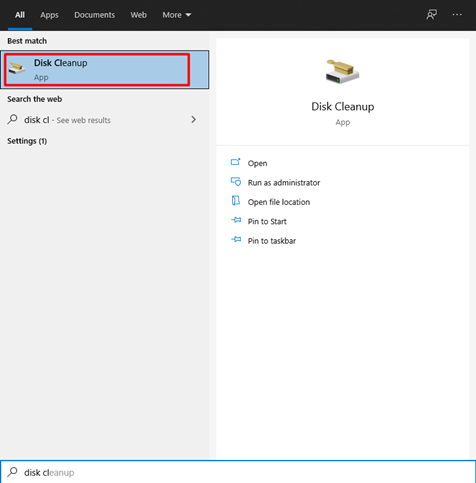Screen dimensions: 476x483
Task: Click the Open file location icon
Action: pyautogui.click(x=236, y=201)
